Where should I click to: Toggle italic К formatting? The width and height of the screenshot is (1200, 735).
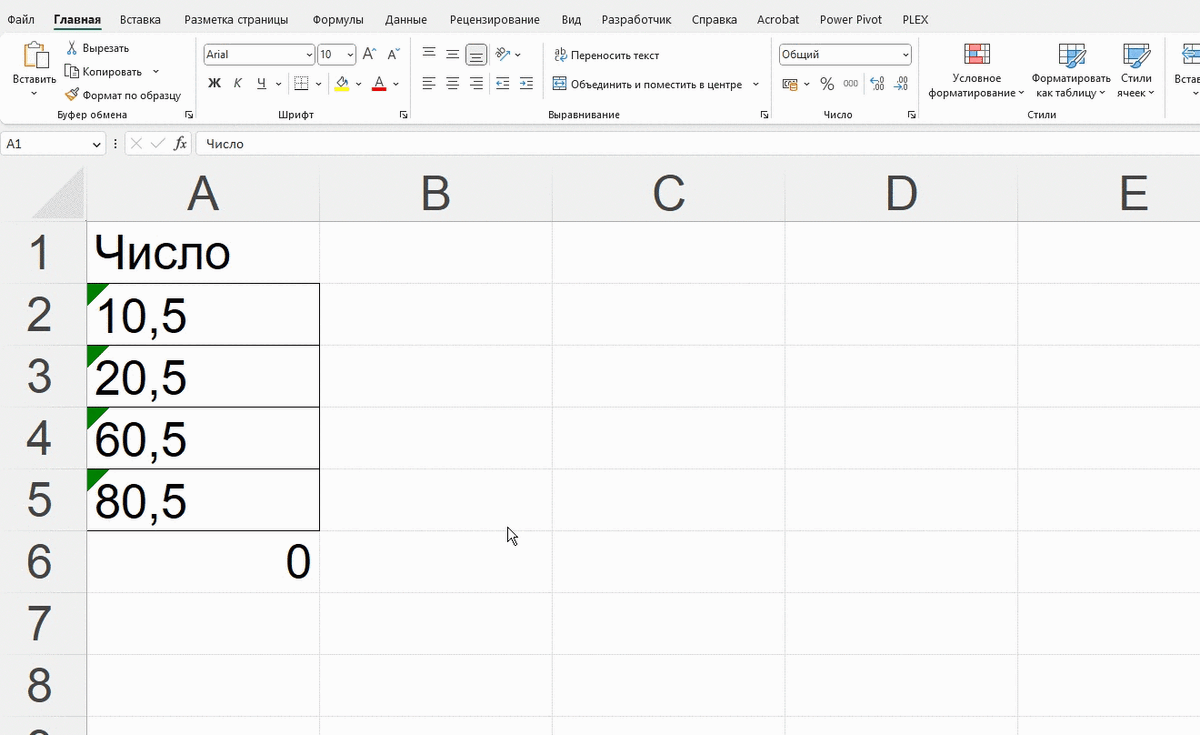238,84
